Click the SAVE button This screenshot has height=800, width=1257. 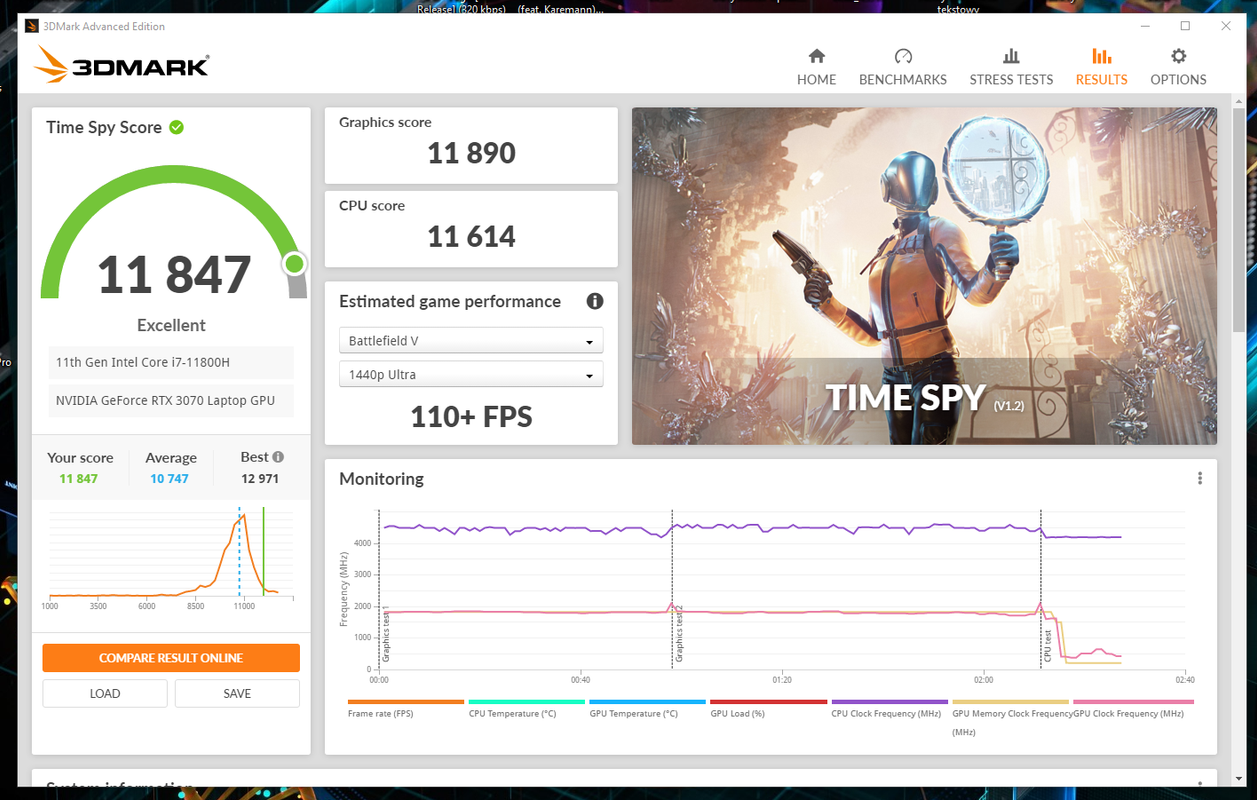pyautogui.click(x=237, y=693)
